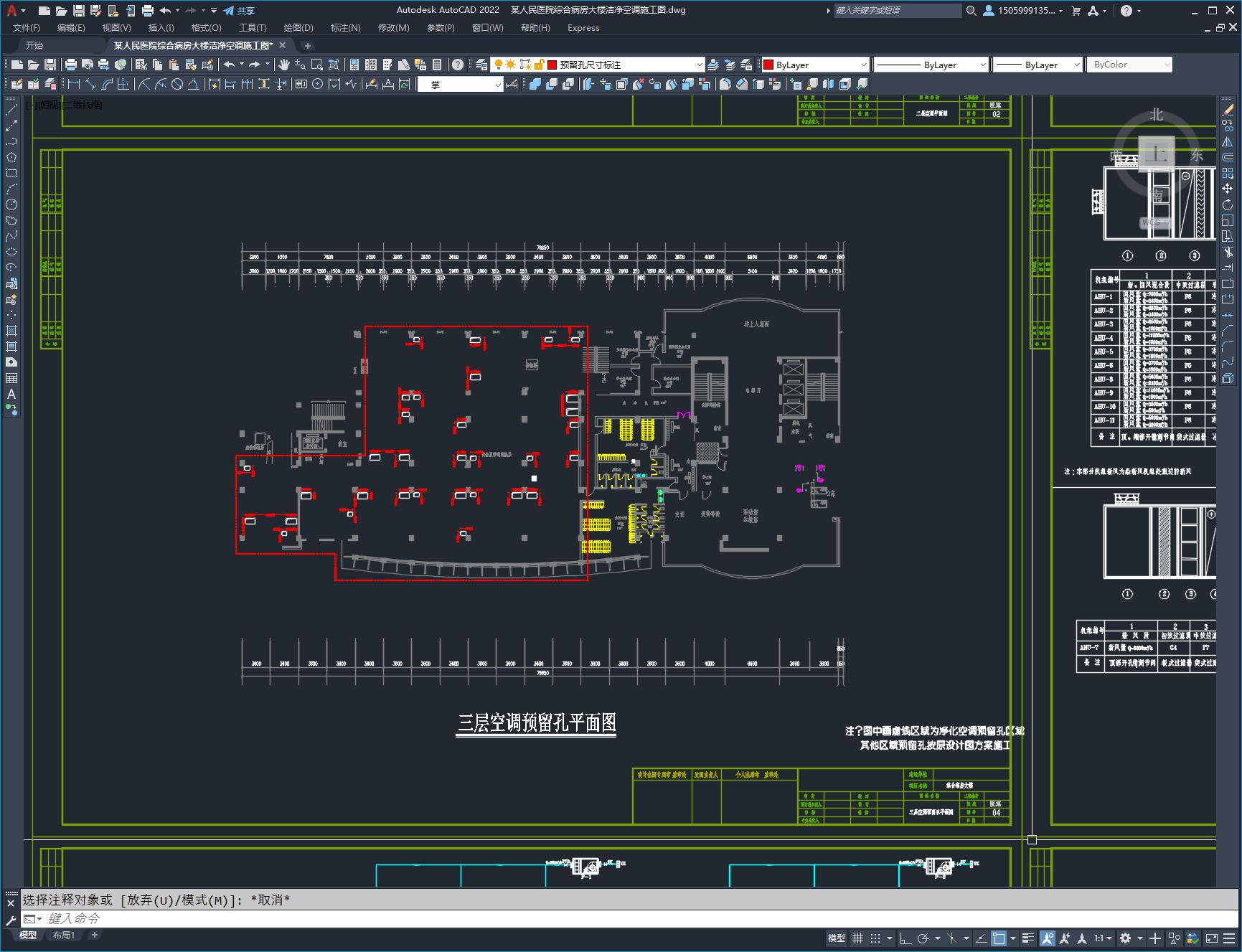Image resolution: width=1242 pixels, height=952 pixels.
Task: Click the red ByLayer color swatch
Action: (x=768, y=65)
